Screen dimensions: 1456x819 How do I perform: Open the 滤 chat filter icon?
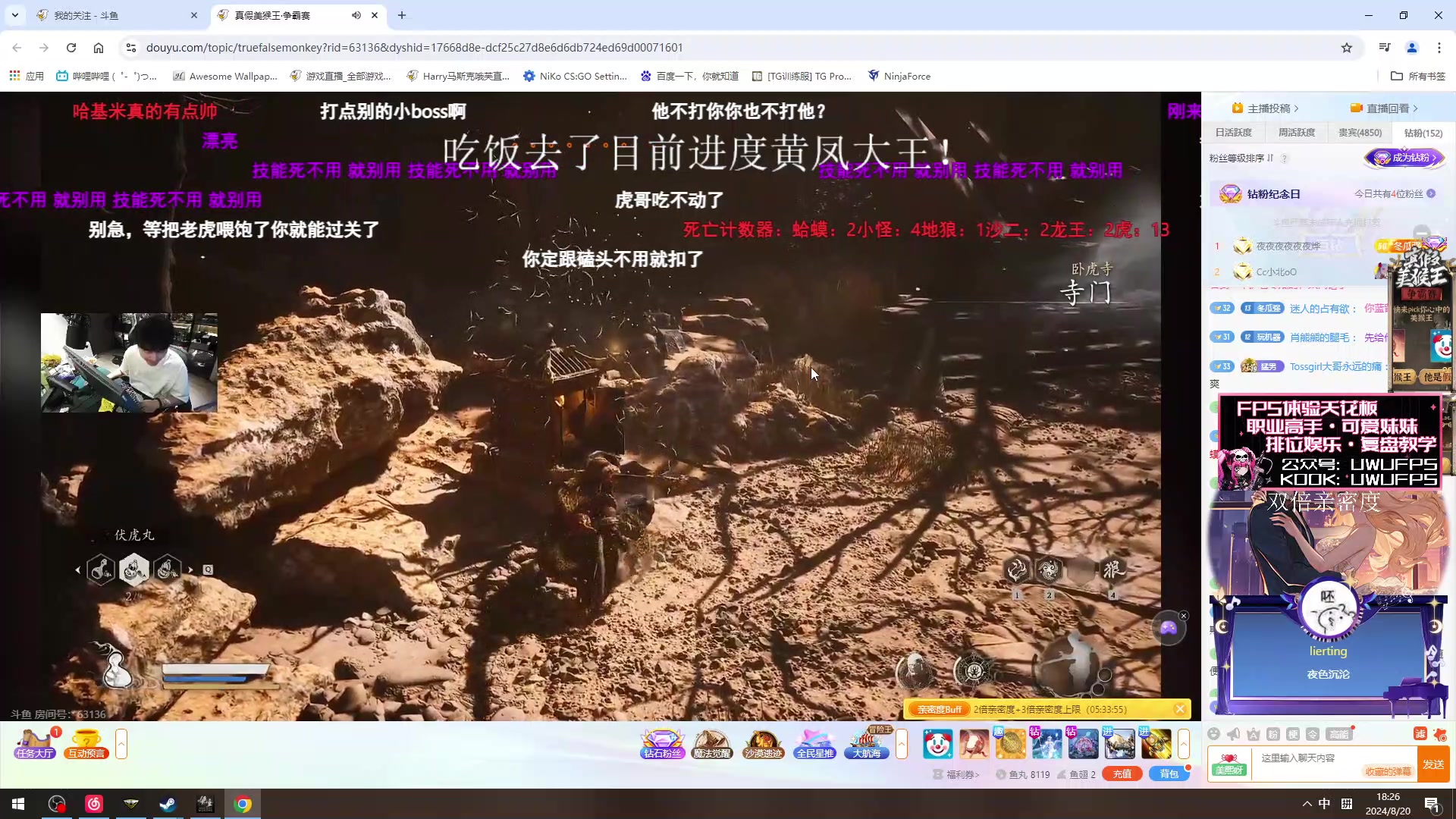tap(1420, 733)
